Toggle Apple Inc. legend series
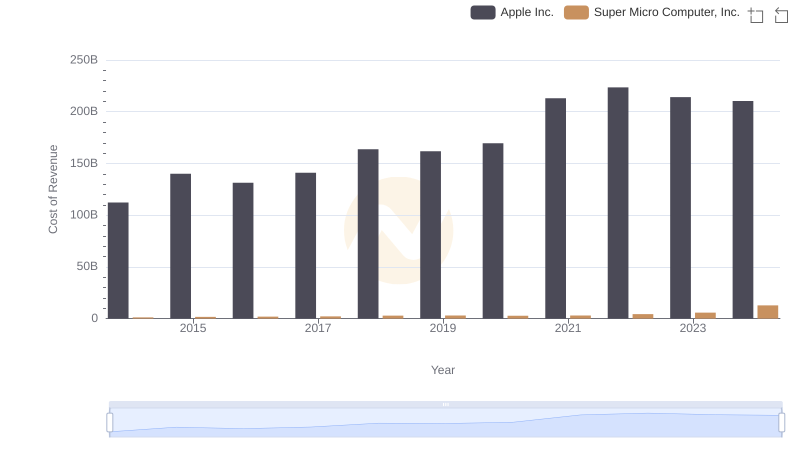The image size is (800, 461). coord(512,12)
